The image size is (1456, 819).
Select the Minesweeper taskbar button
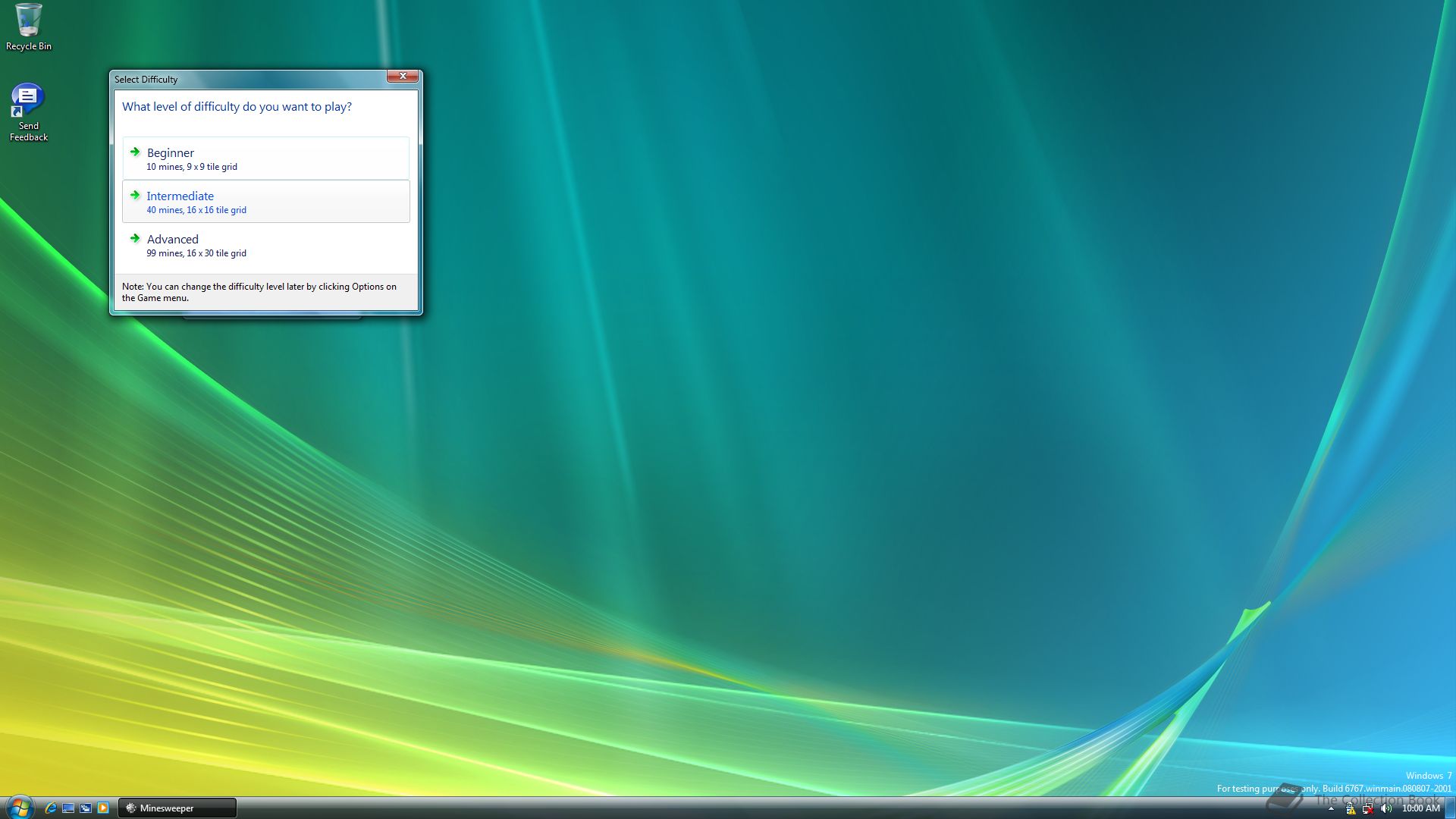tap(177, 808)
